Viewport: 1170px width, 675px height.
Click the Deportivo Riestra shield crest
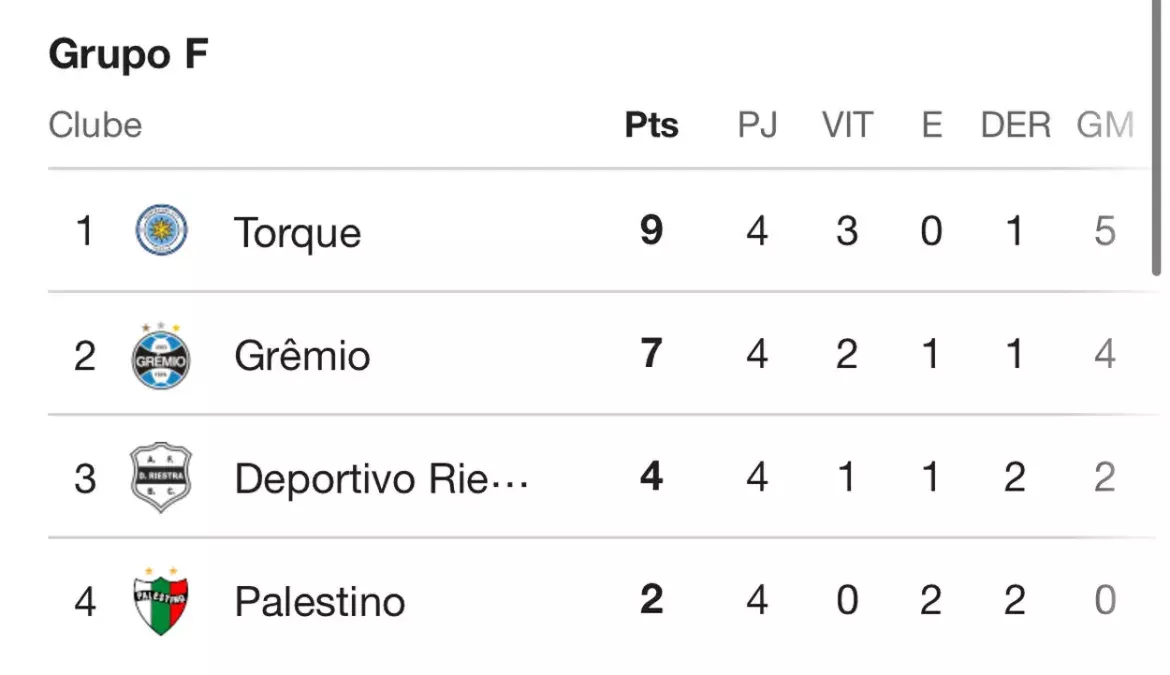coord(160,477)
